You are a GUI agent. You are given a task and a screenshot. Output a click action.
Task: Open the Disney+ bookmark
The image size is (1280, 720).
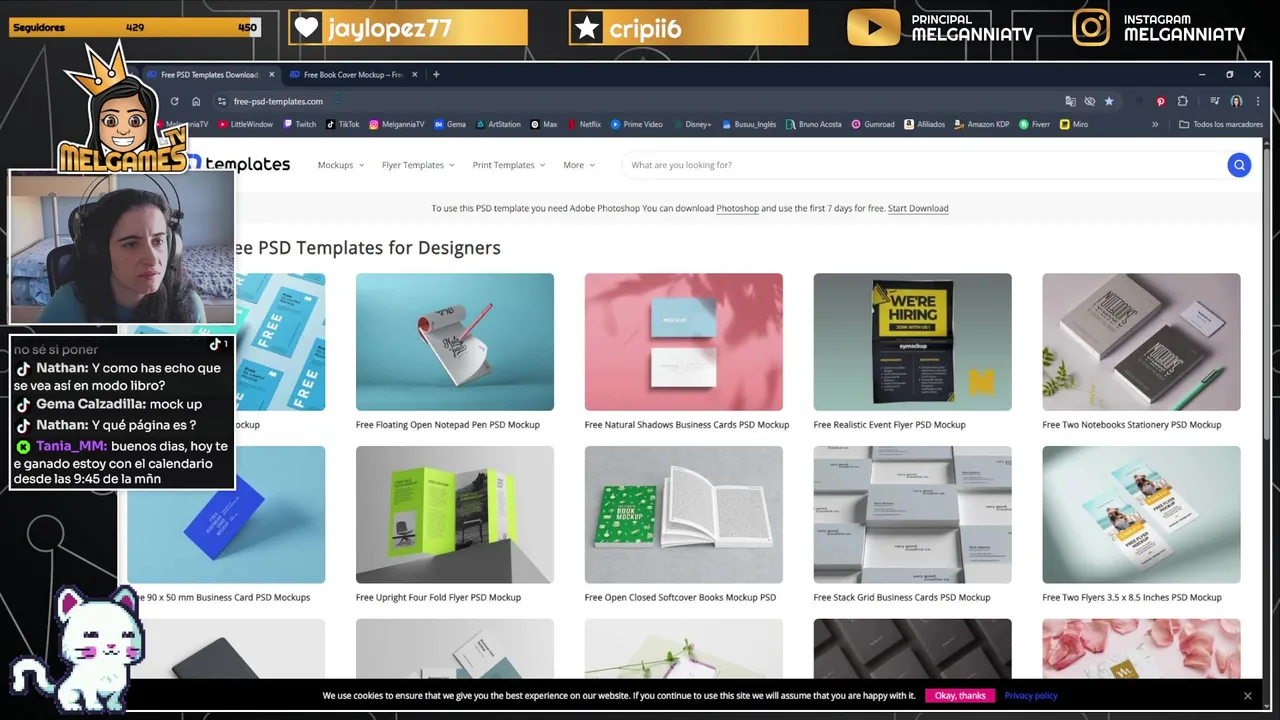click(692, 124)
